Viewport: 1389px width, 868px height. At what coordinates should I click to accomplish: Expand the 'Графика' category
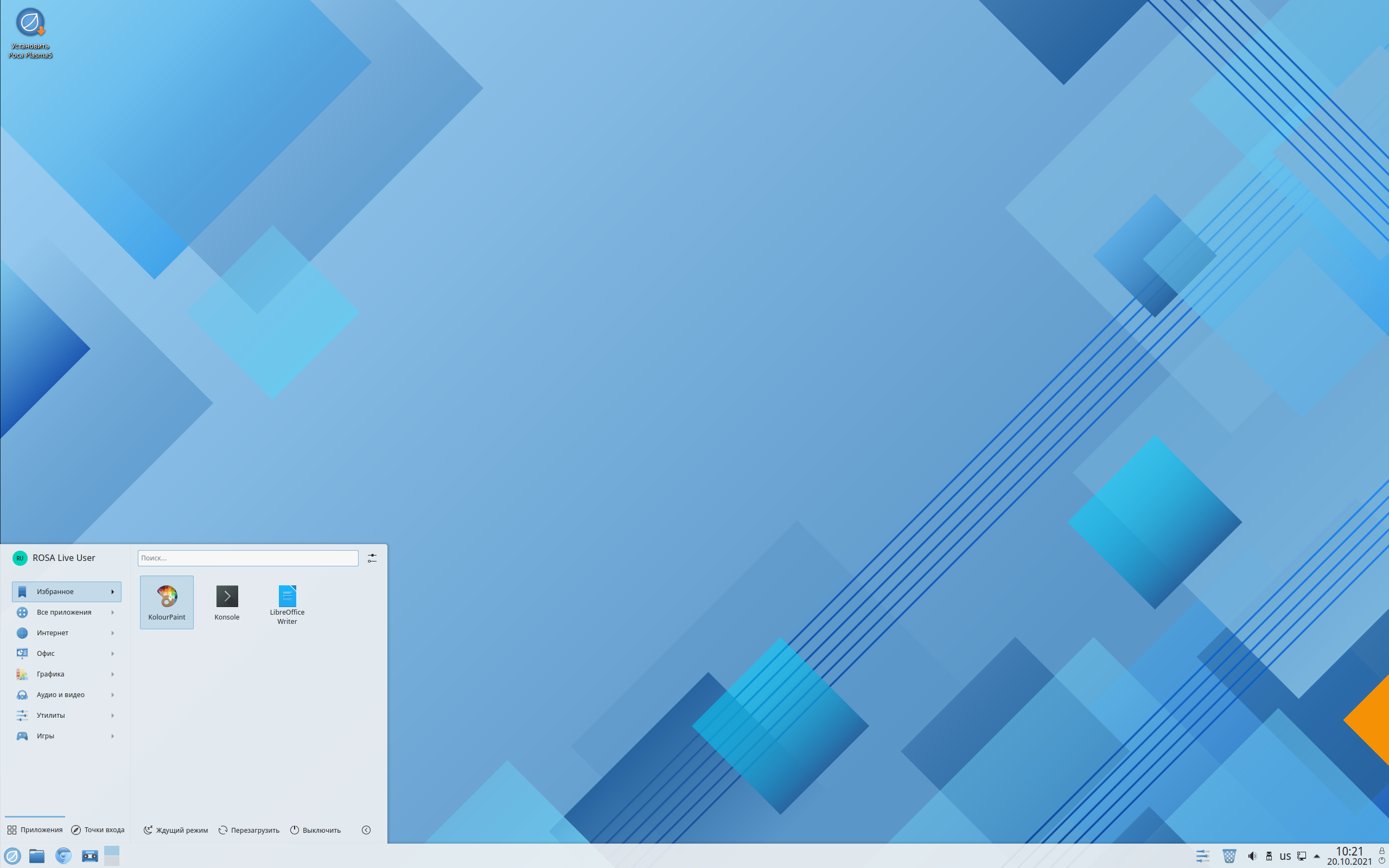pyautogui.click(x=67, y=674)
